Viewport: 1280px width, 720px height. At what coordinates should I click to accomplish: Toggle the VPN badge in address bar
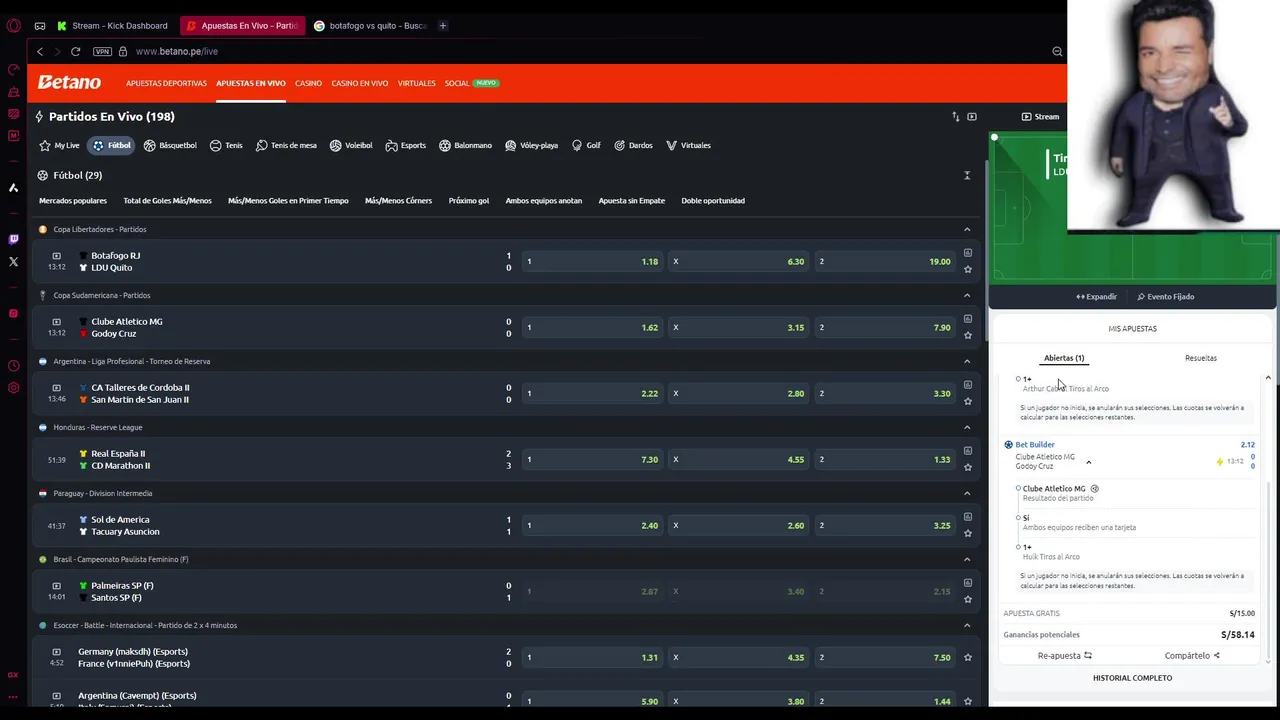pyautogui.click(x=102, y=51)
